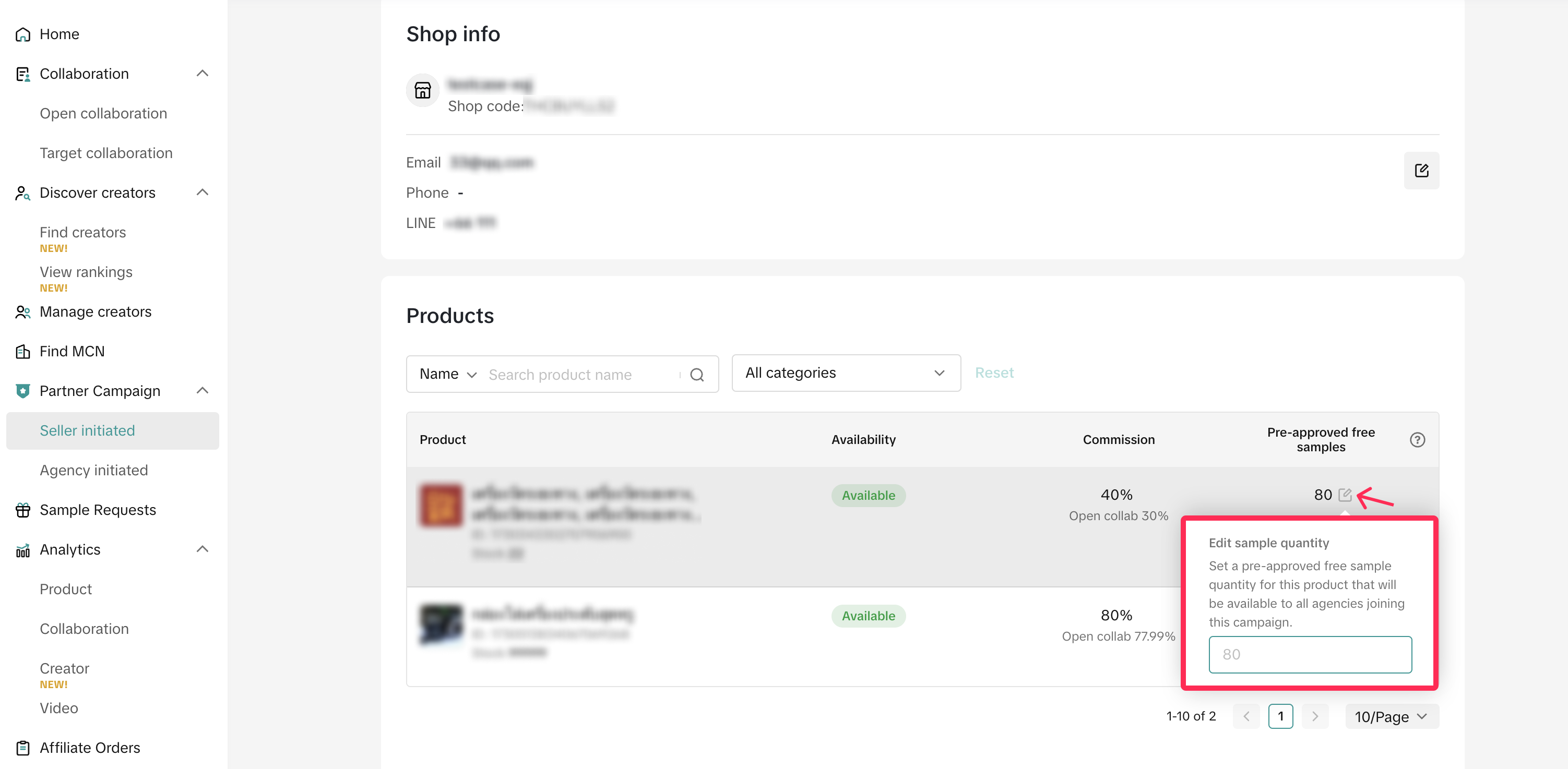Screen dimensions: 1568x769
Task: Click the search magnifier icon in product search
Action: coord(697,375)
